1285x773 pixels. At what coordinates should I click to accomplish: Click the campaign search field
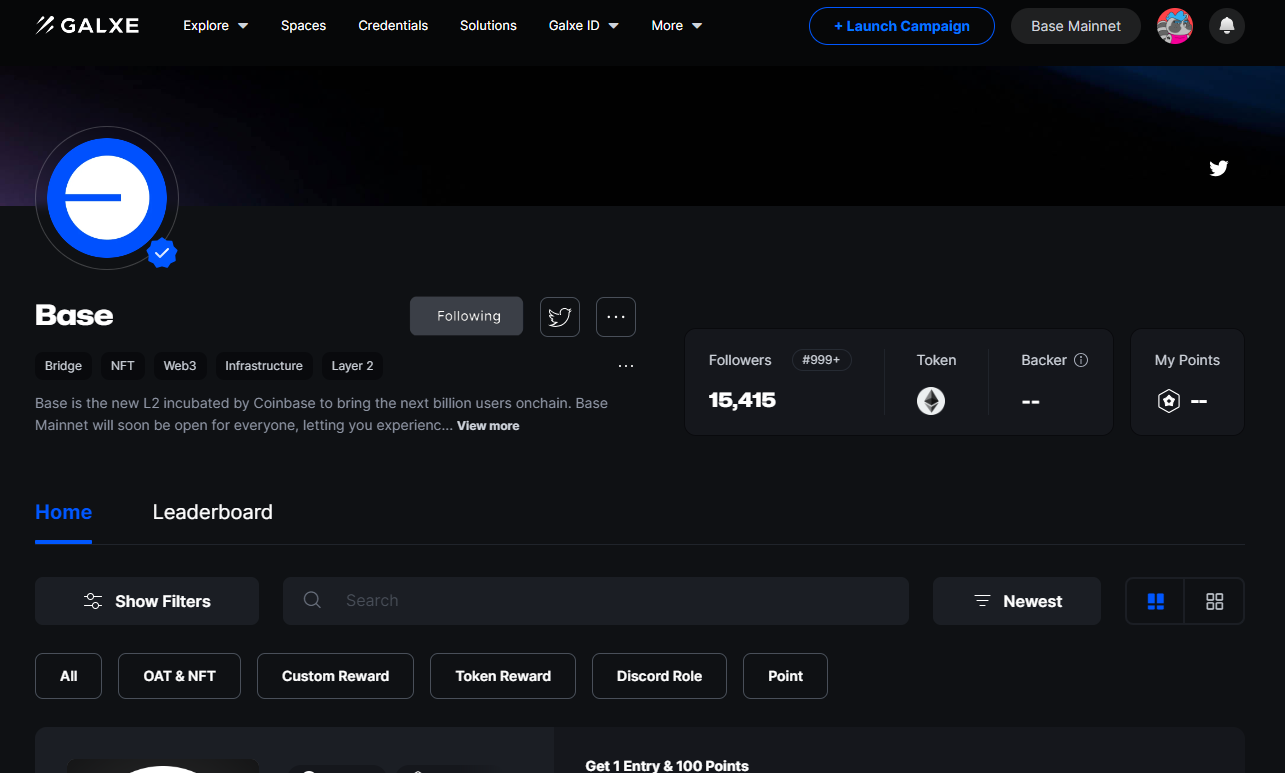pos(596,601)
